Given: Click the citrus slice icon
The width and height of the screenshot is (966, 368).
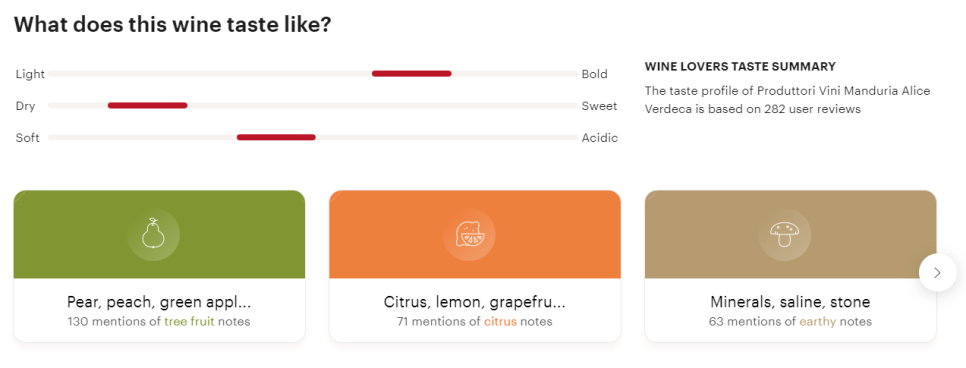Looking at the screenshot, I should click(x=469, y=234).
